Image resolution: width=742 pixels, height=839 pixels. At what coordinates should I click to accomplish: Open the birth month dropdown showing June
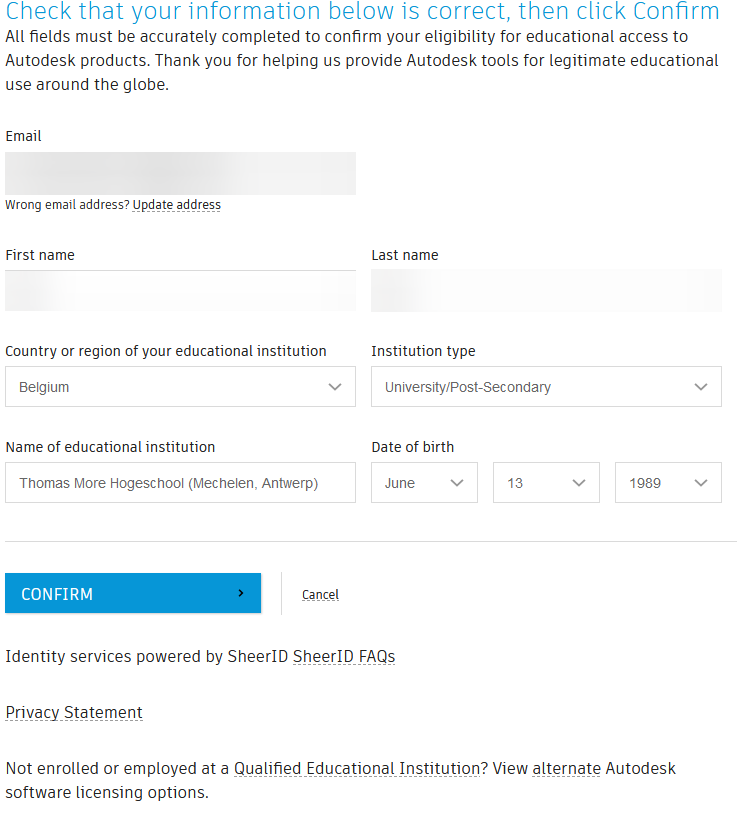[424, 483]
